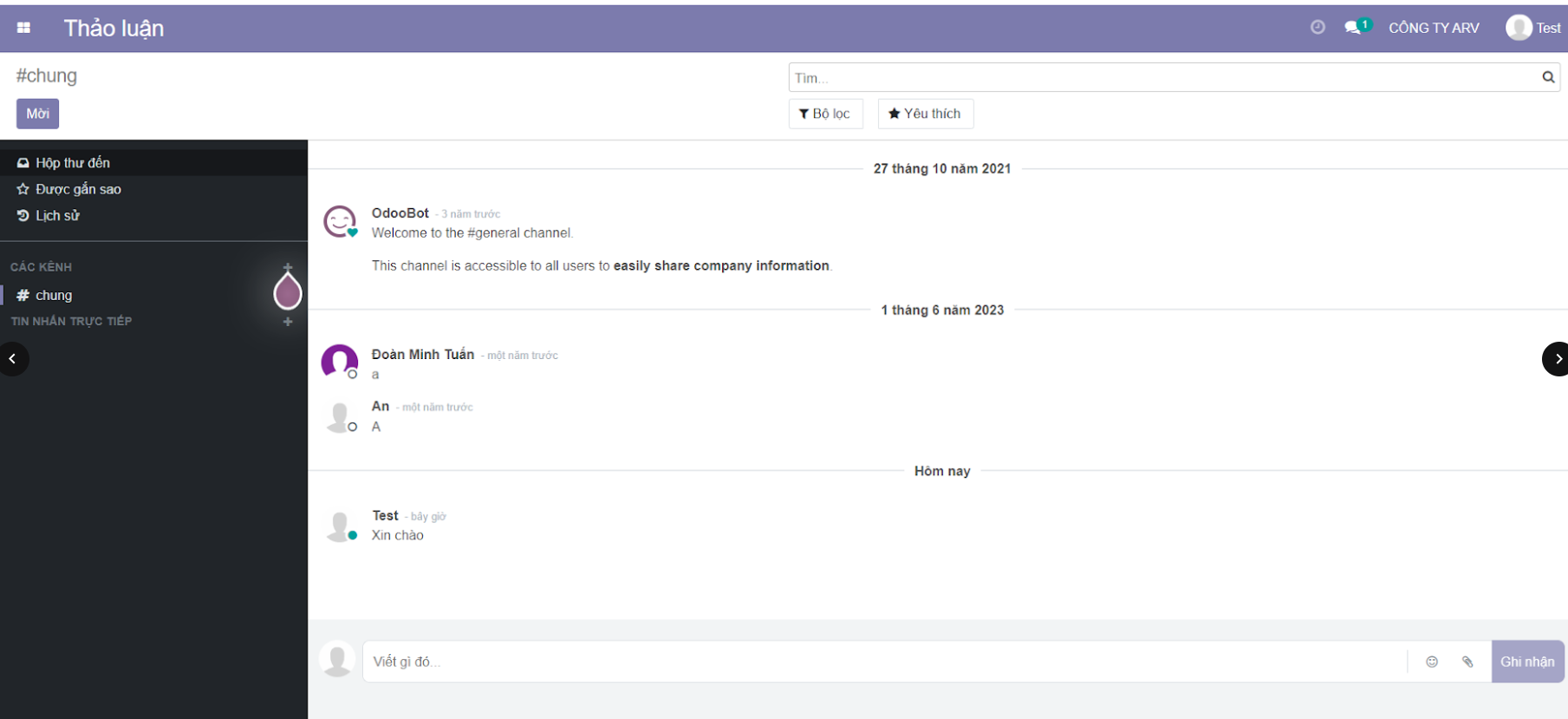Start a new direct message with plus
This screenshot has height=719, width=1568.
(x=288, y=322)
